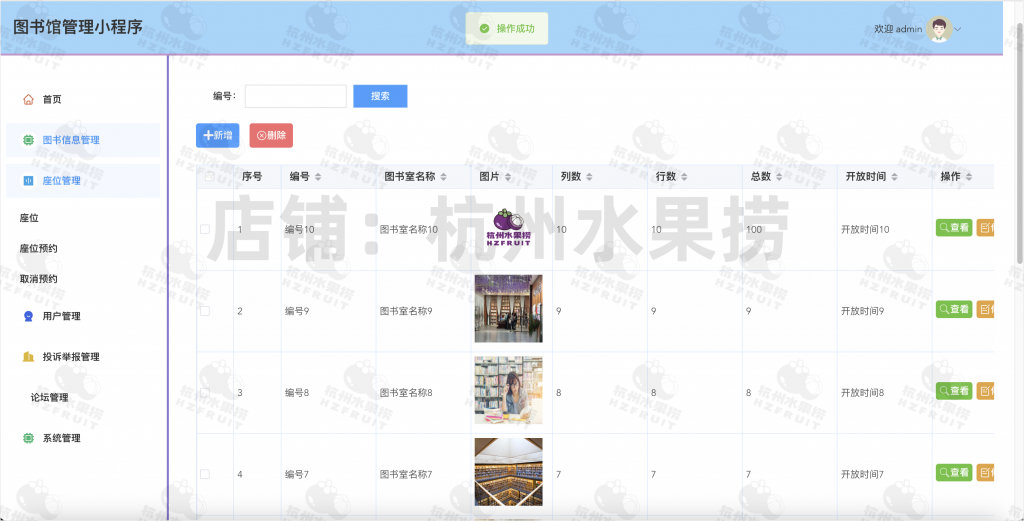Check the row for 编号7
Image resolution: width=1024 pixels, height=521 pixels.
[205, 474]
